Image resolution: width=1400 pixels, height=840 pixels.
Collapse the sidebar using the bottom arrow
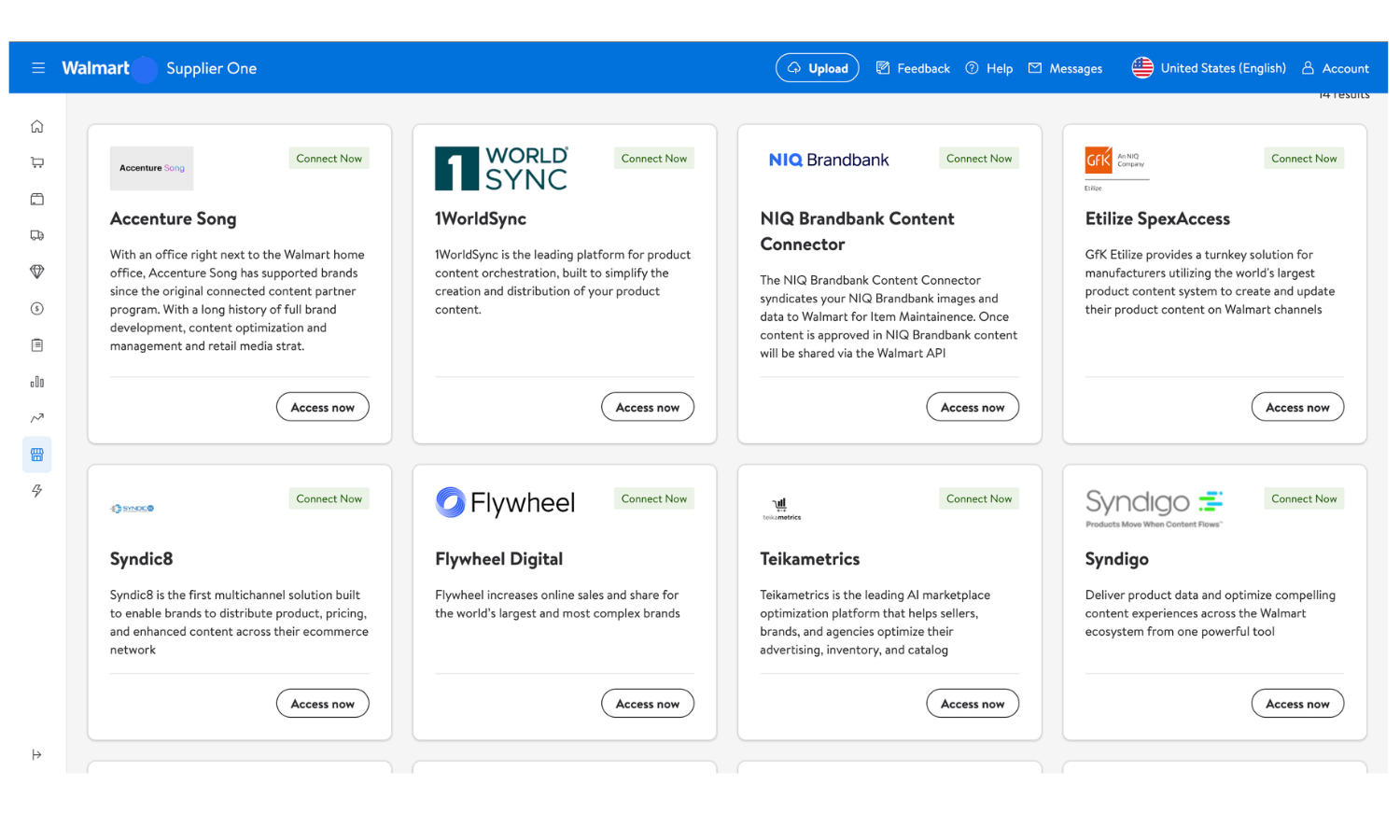pos(37,754)
